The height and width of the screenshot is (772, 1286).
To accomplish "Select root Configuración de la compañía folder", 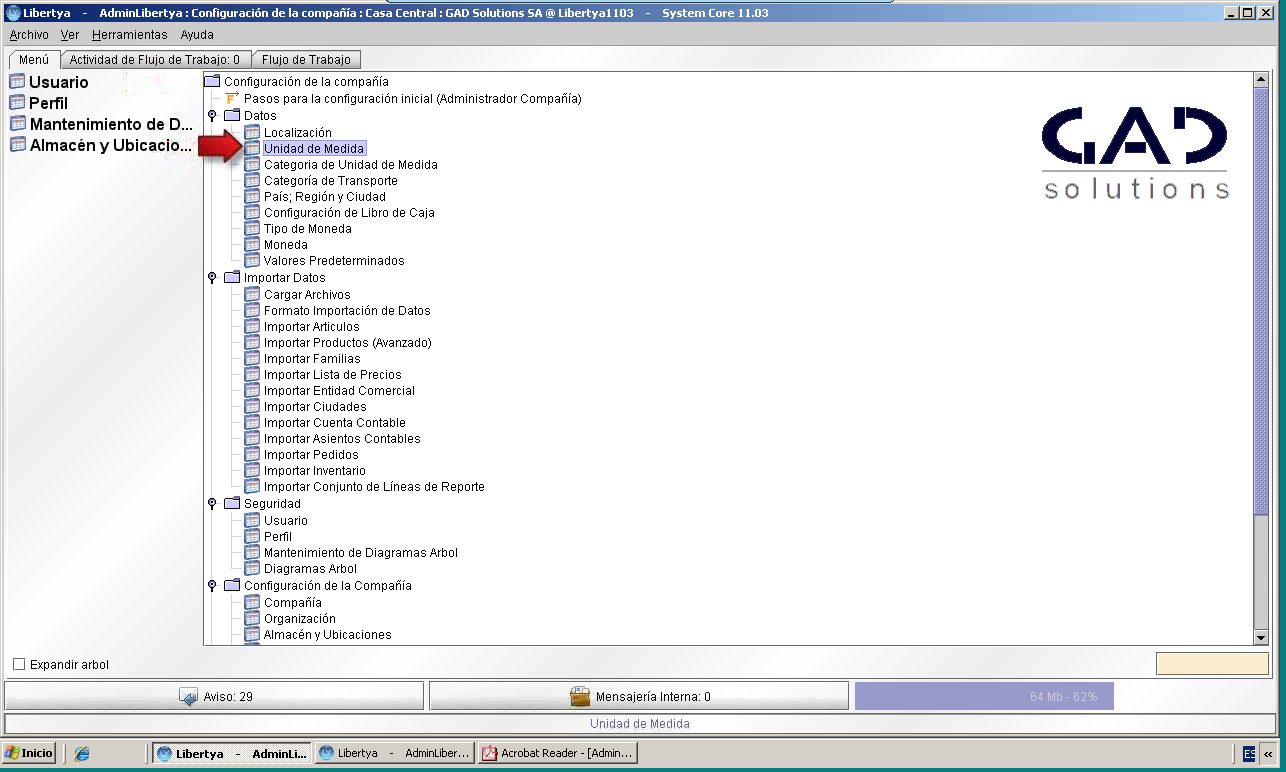I will [x=306, y=81].
